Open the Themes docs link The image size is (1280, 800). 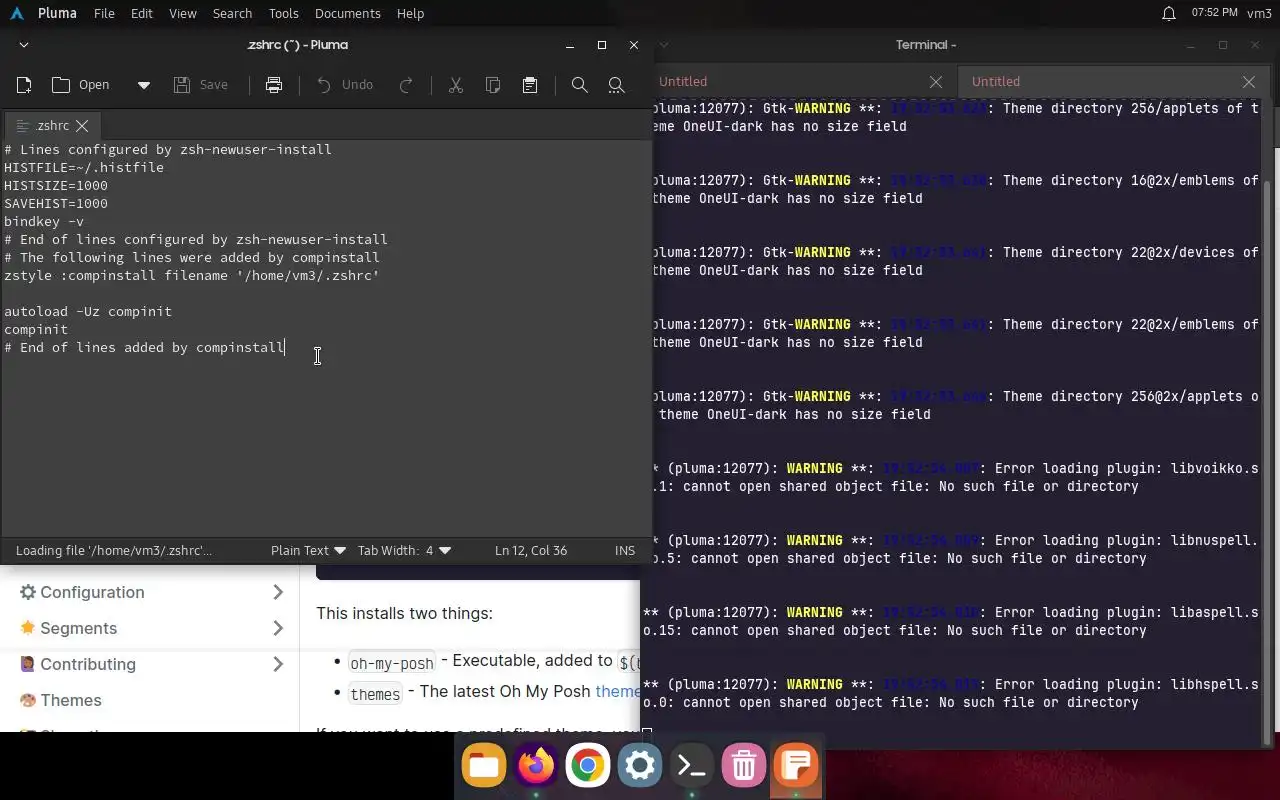tap(71, 701)
